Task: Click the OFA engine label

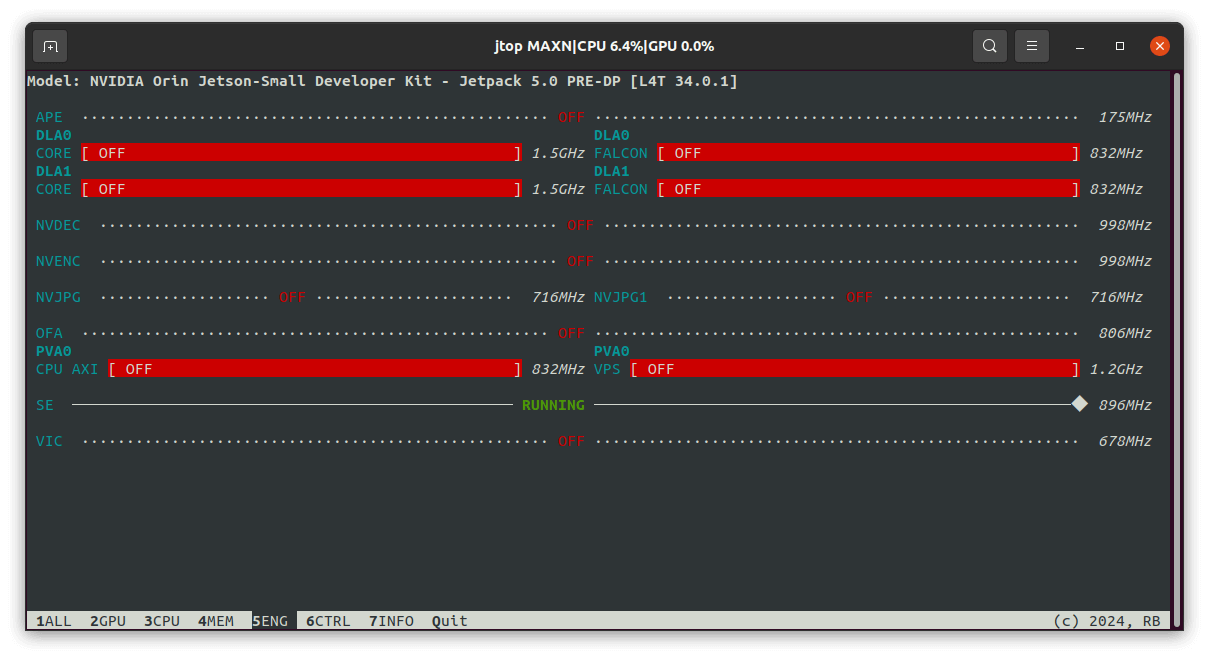Action: 49,333
